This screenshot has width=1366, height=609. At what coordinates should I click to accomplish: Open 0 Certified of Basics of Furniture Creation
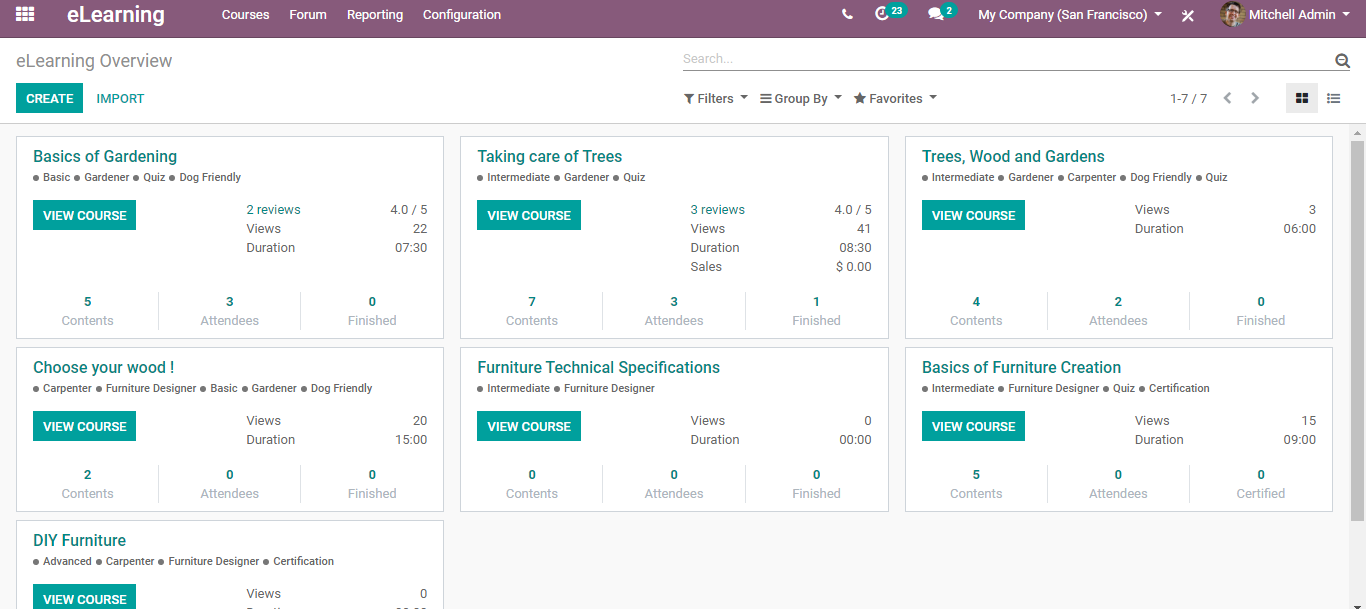click(1261, 484)
